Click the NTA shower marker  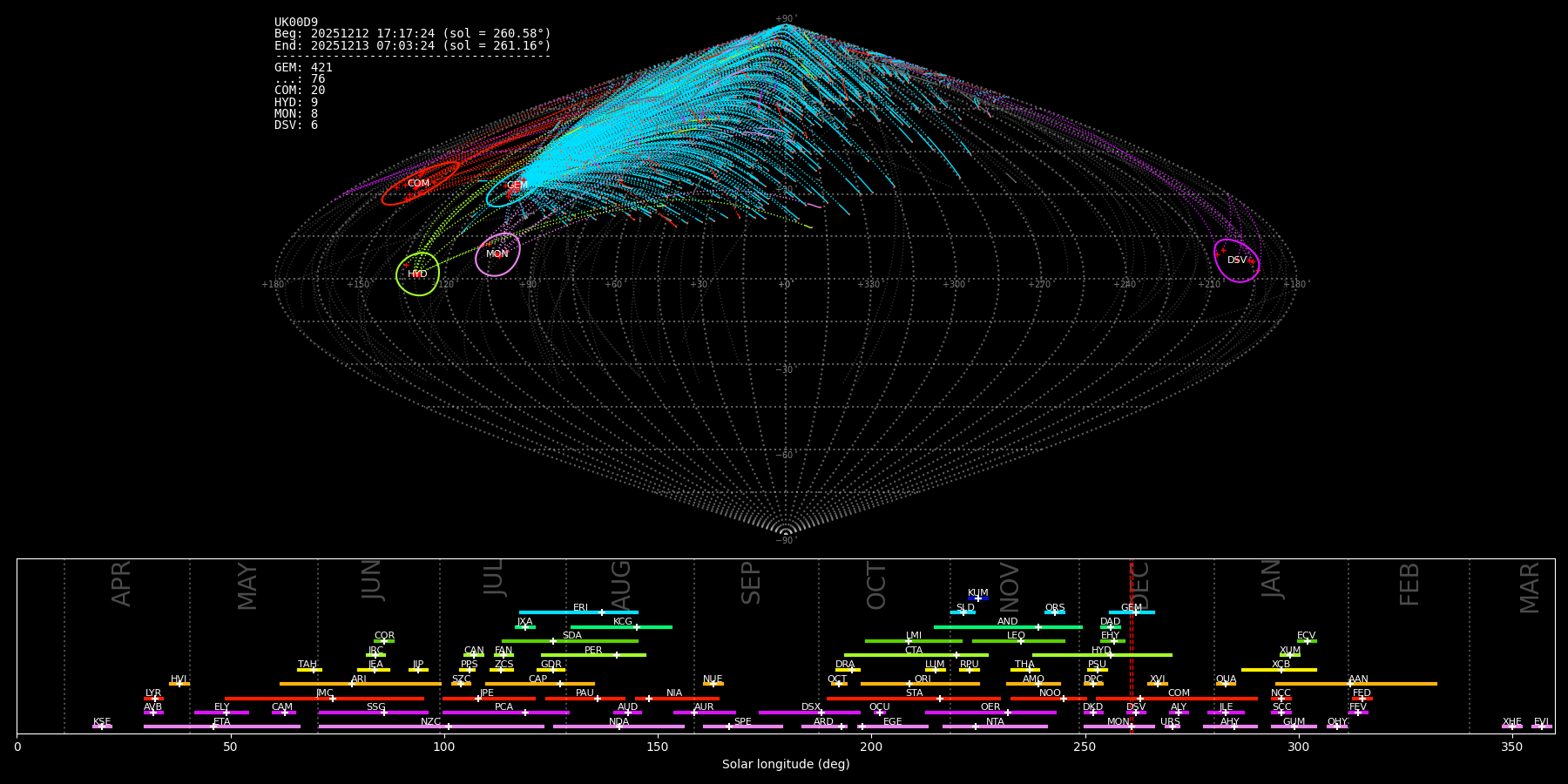click(x=976, y=727)
